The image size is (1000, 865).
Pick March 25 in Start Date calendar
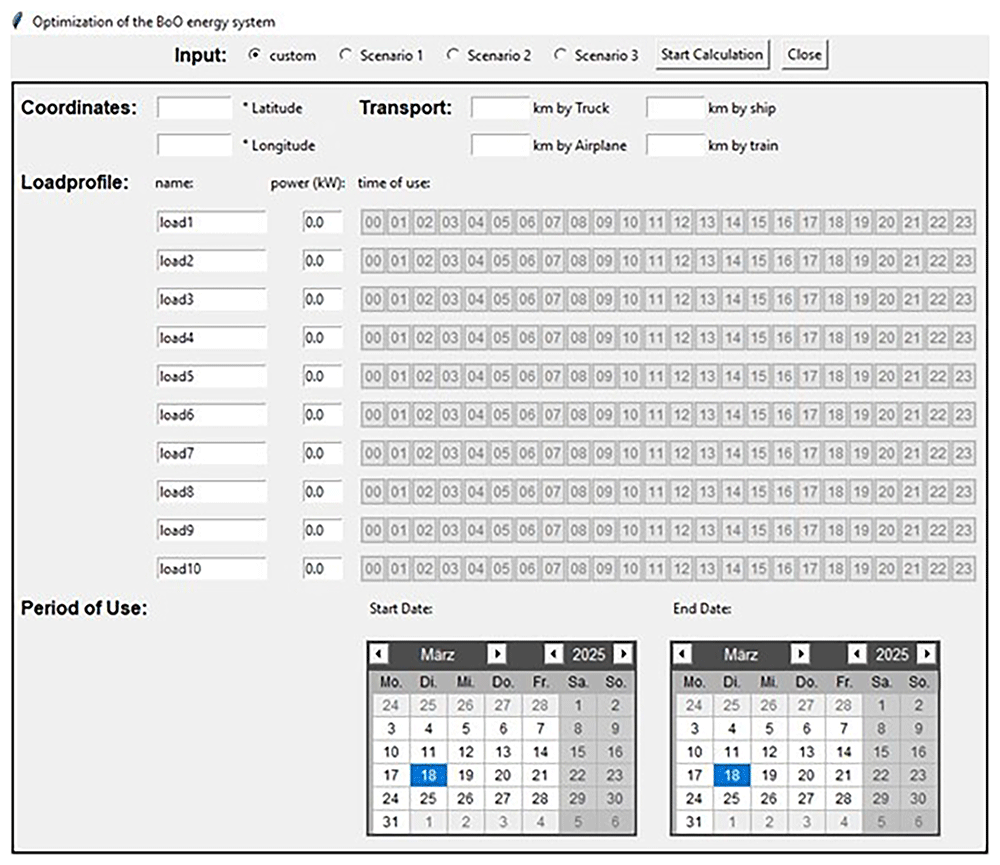(x=429, y=799)
